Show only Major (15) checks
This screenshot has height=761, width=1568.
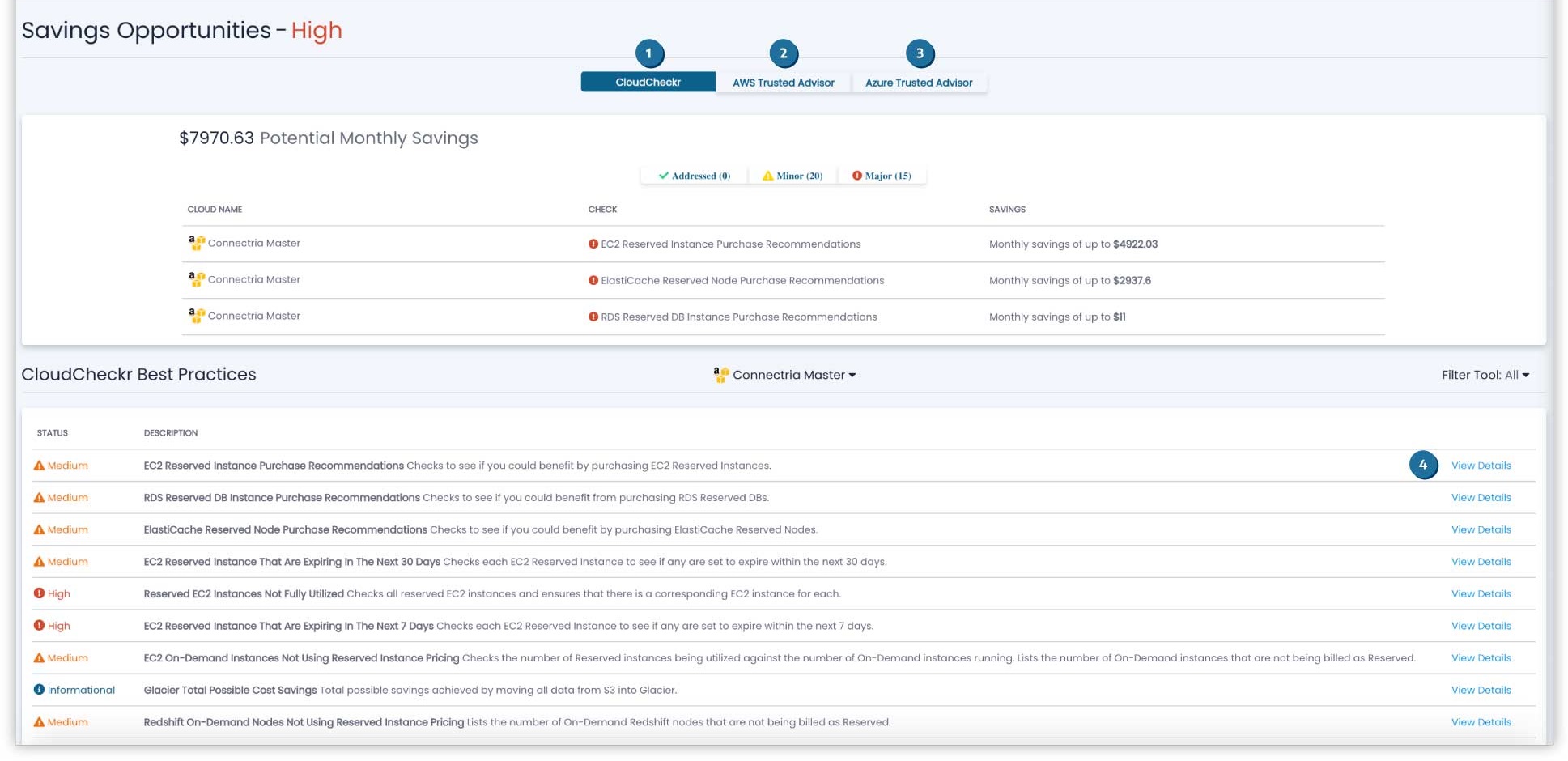pos(882,176)
